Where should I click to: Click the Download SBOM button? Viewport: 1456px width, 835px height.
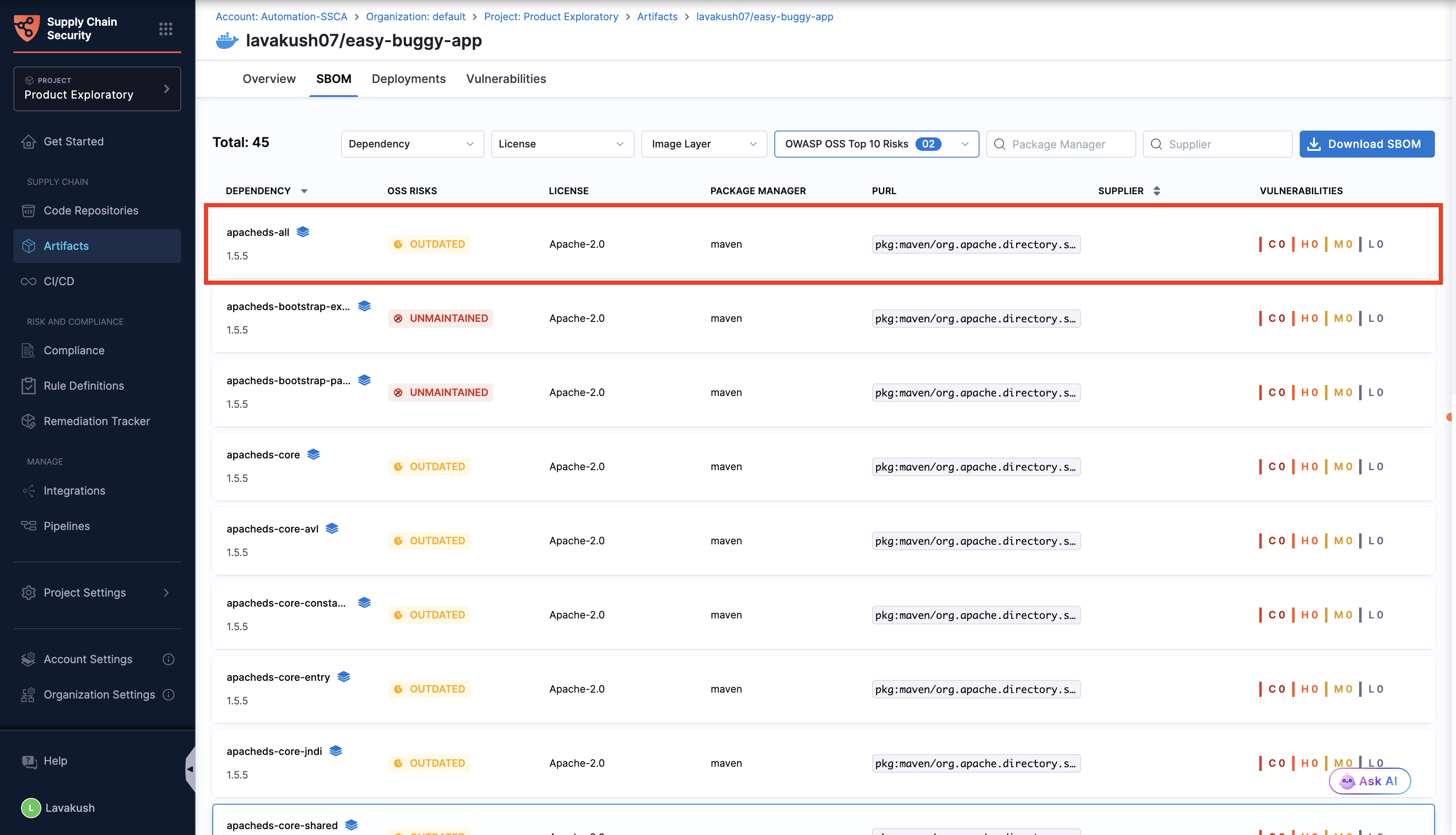pos(1367,144)
